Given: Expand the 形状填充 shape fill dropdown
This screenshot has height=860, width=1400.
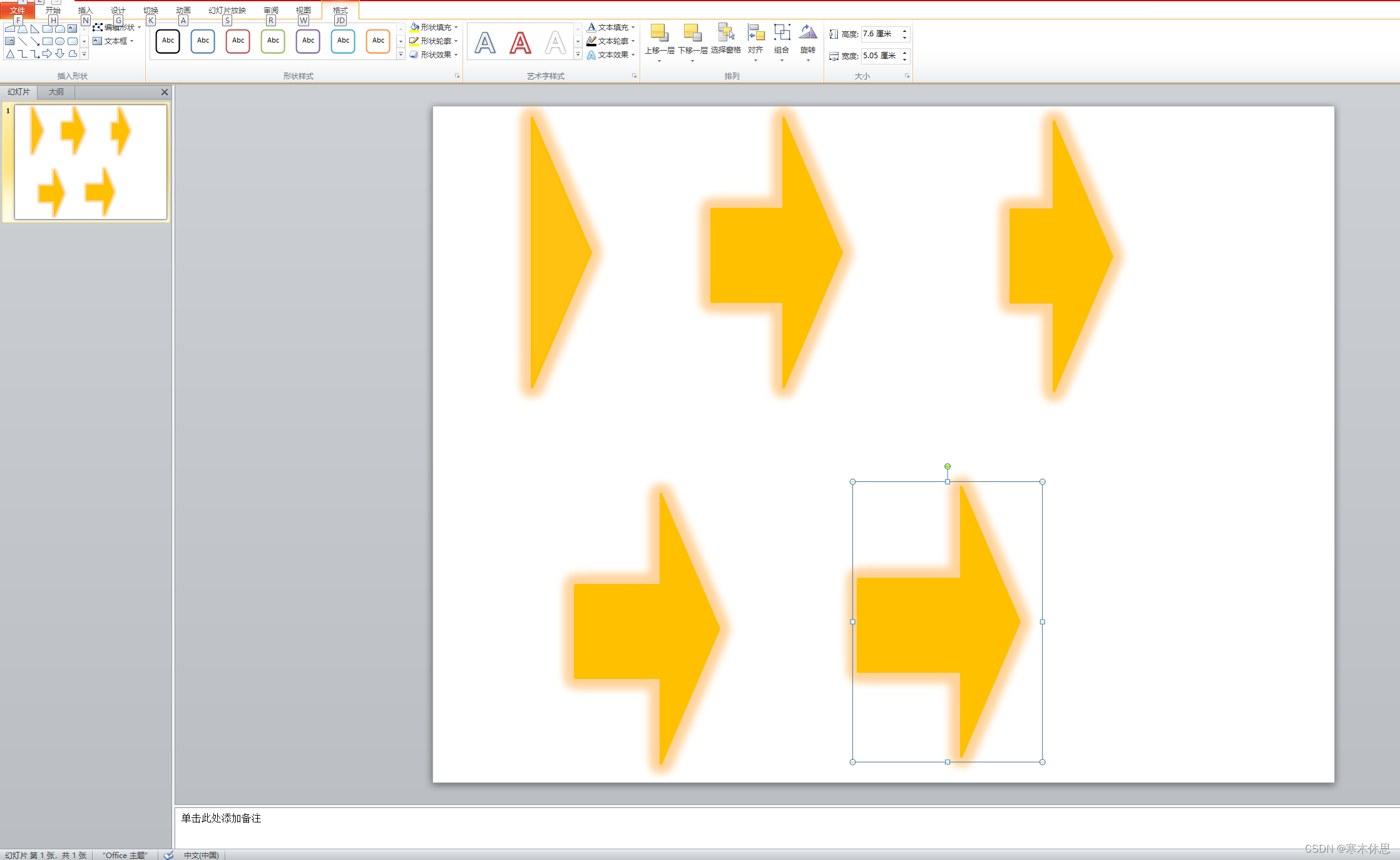Looking at the screenshot, I should tap(456, 28).
